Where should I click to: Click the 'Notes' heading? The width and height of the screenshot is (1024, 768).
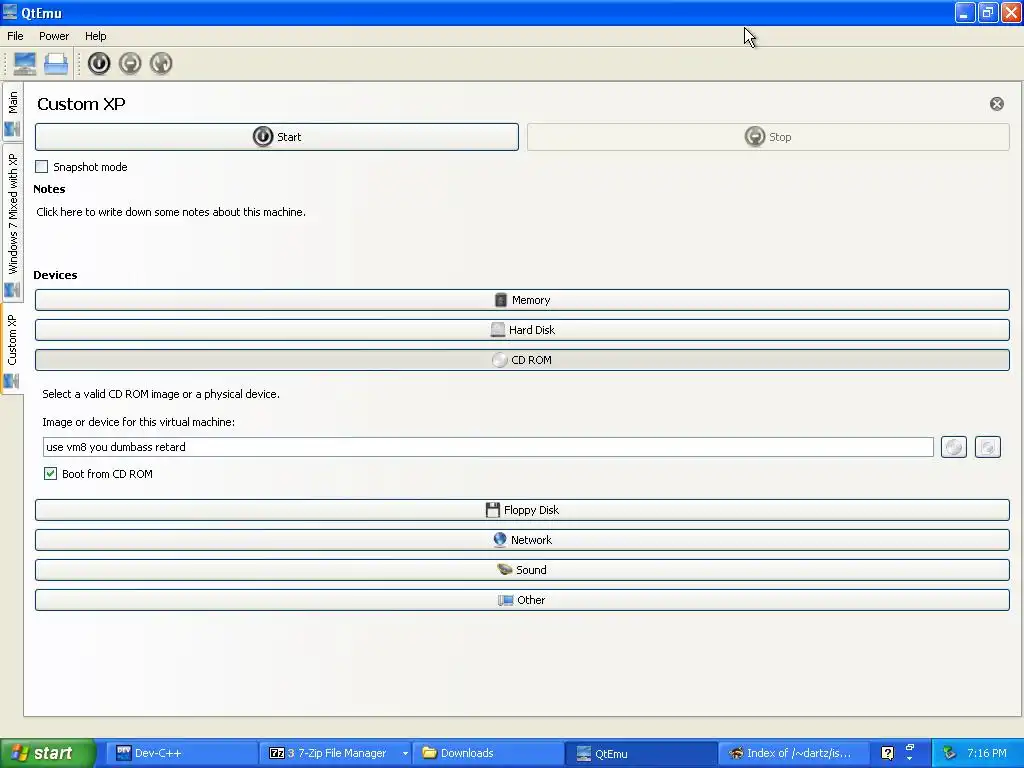tap(49, 189)
